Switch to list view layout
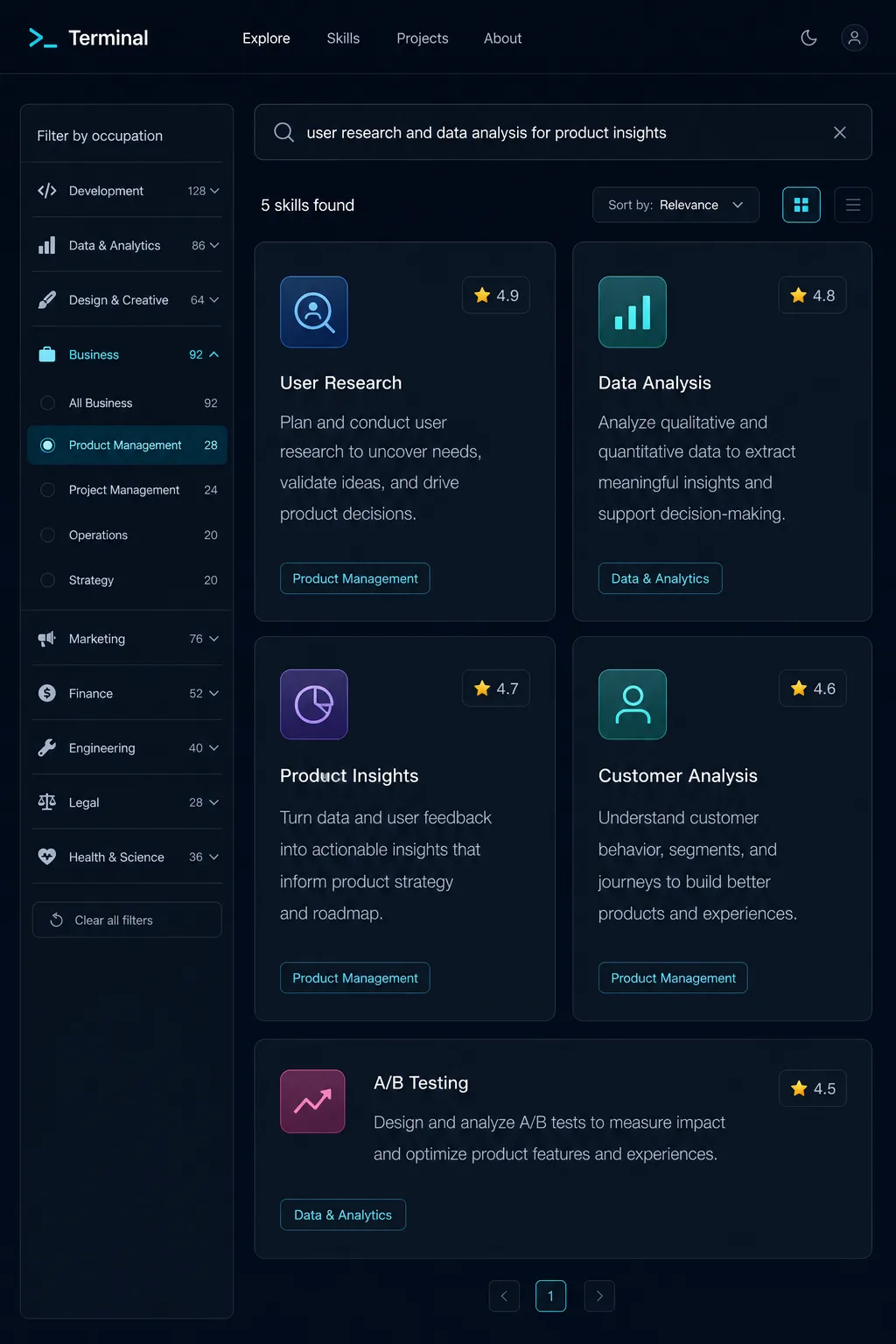Screen dimensions: 896x1344 pos(853,205)
